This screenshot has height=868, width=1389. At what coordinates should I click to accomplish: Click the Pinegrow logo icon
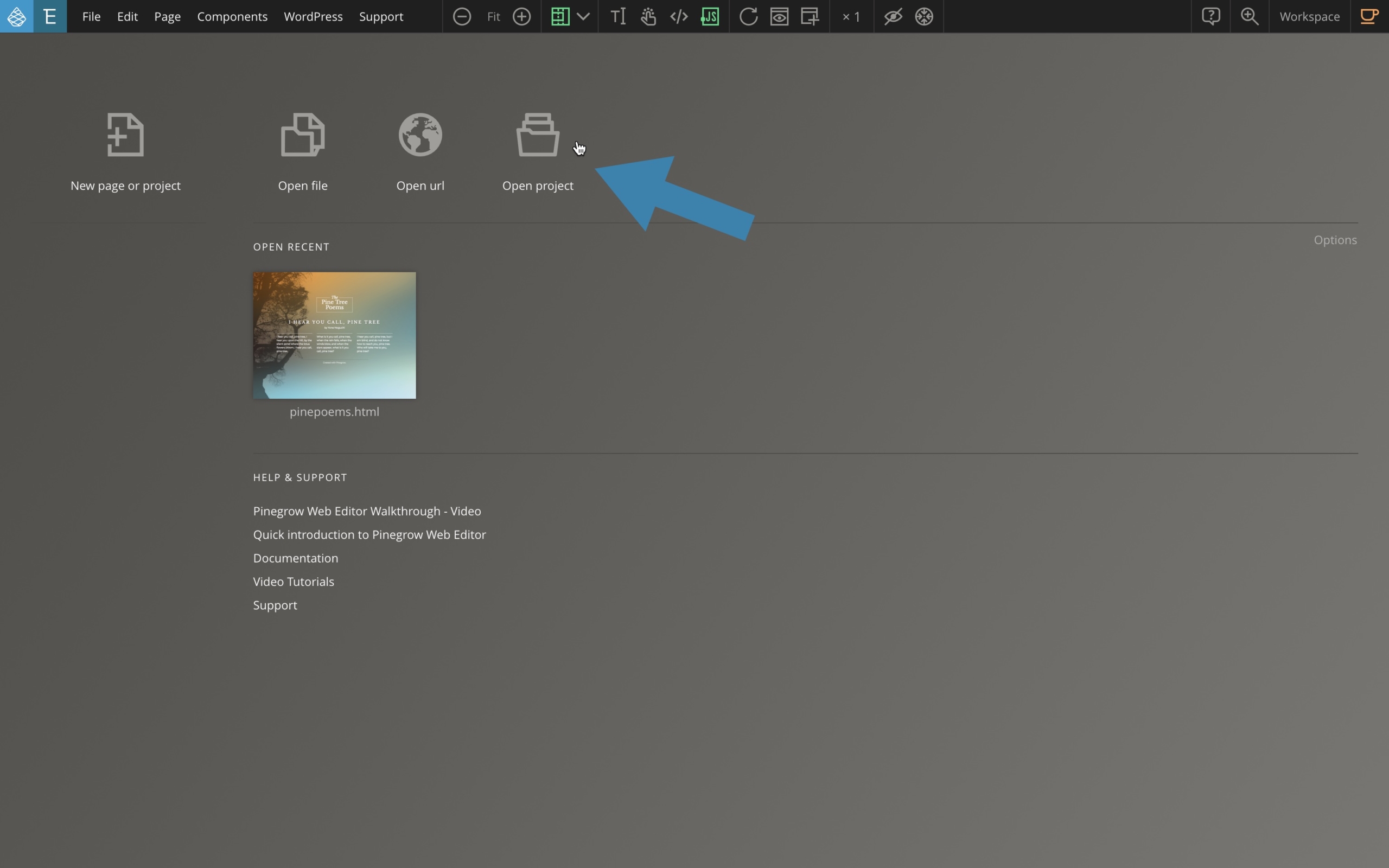16,16
